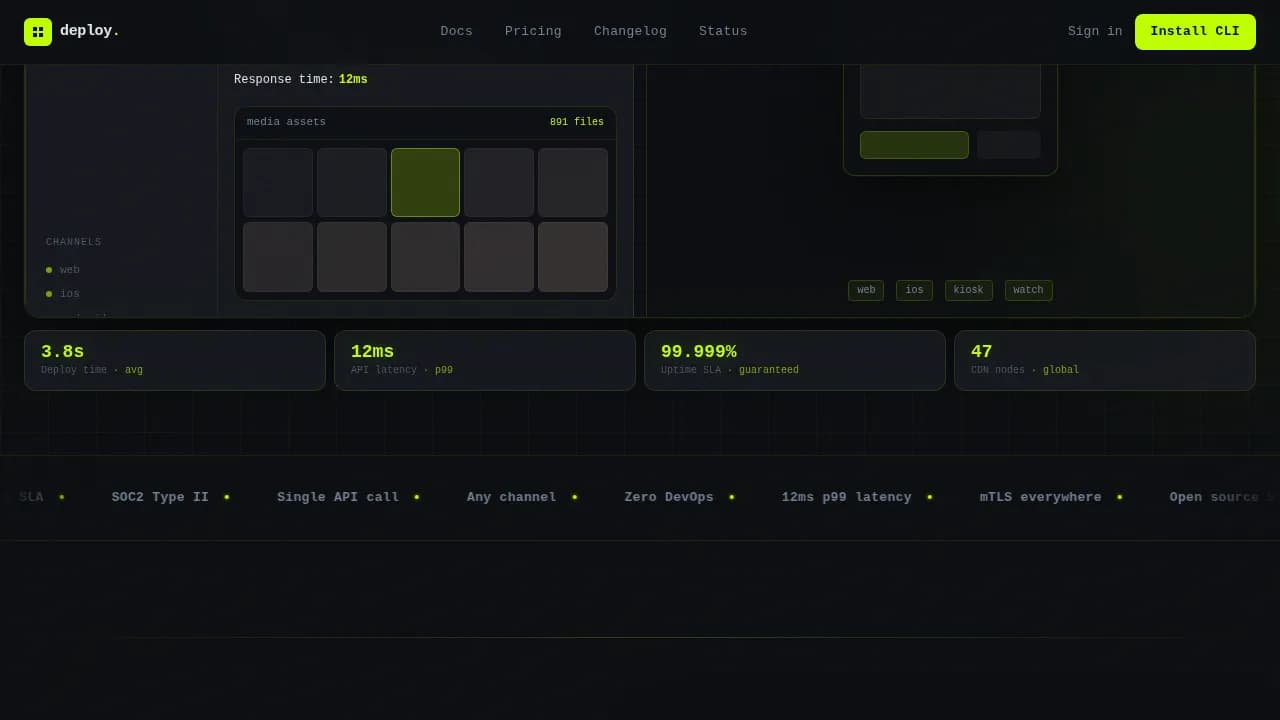
Task: Select the first media asset thumbnail
Action: pos(277,182)
